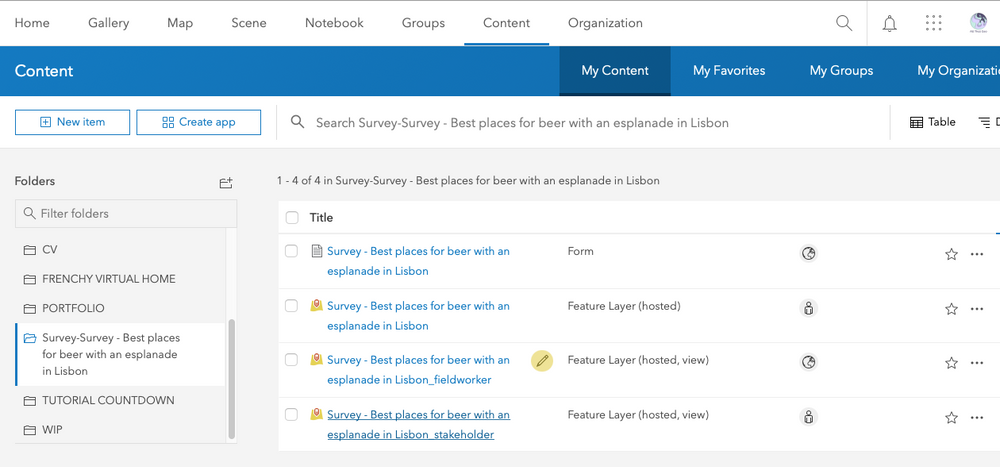Go to the Gallery menu item
This screenshot has height=467, width=1000.
108,23
